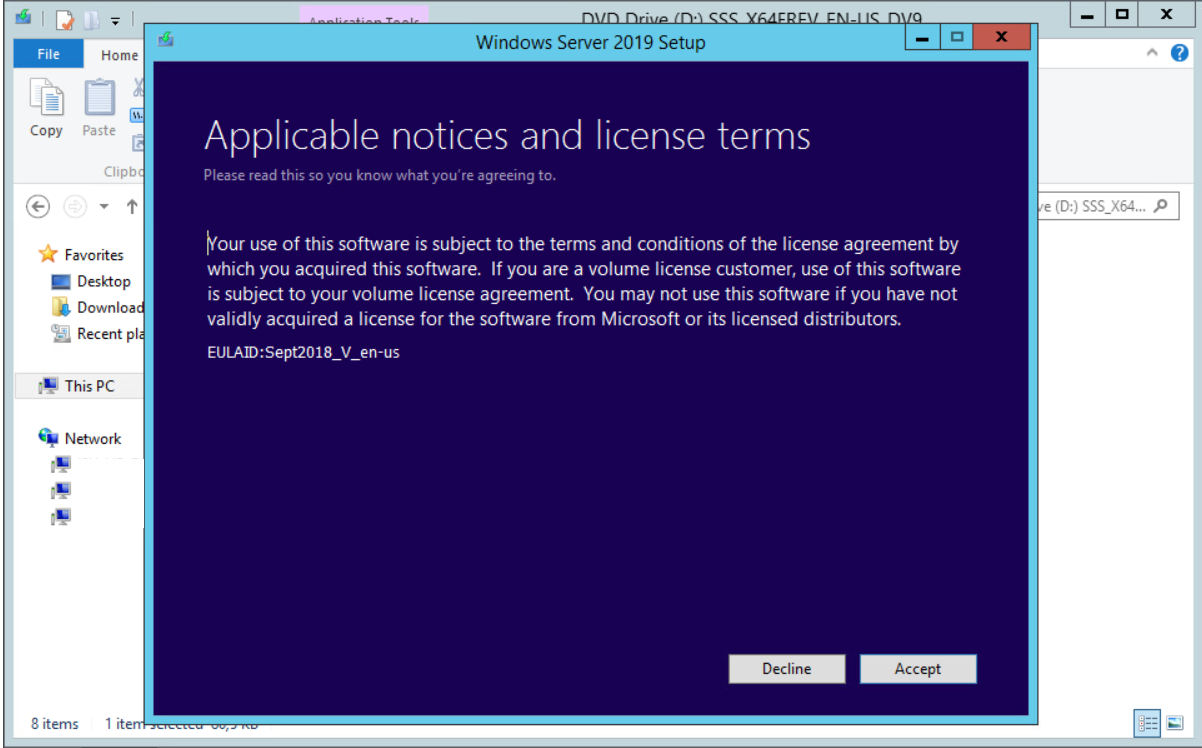This screenshot has width=1202, height=748.
Task: Click the 'Applicable notices and license terms' heading
Action: [507, 136]
